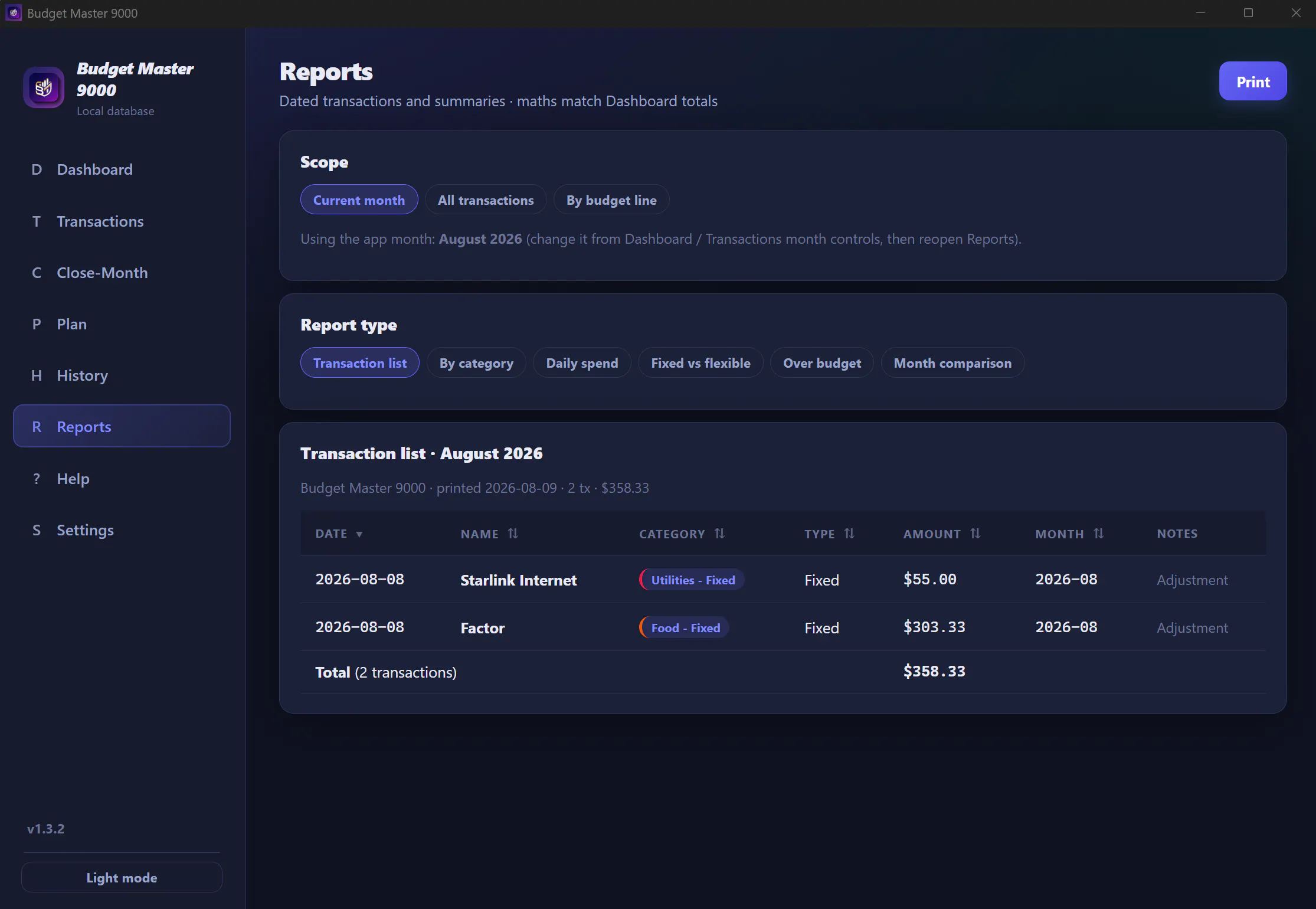Click the C icon beside Close-Month
This screenshot has width=1316, height=909.
[37, 273]
